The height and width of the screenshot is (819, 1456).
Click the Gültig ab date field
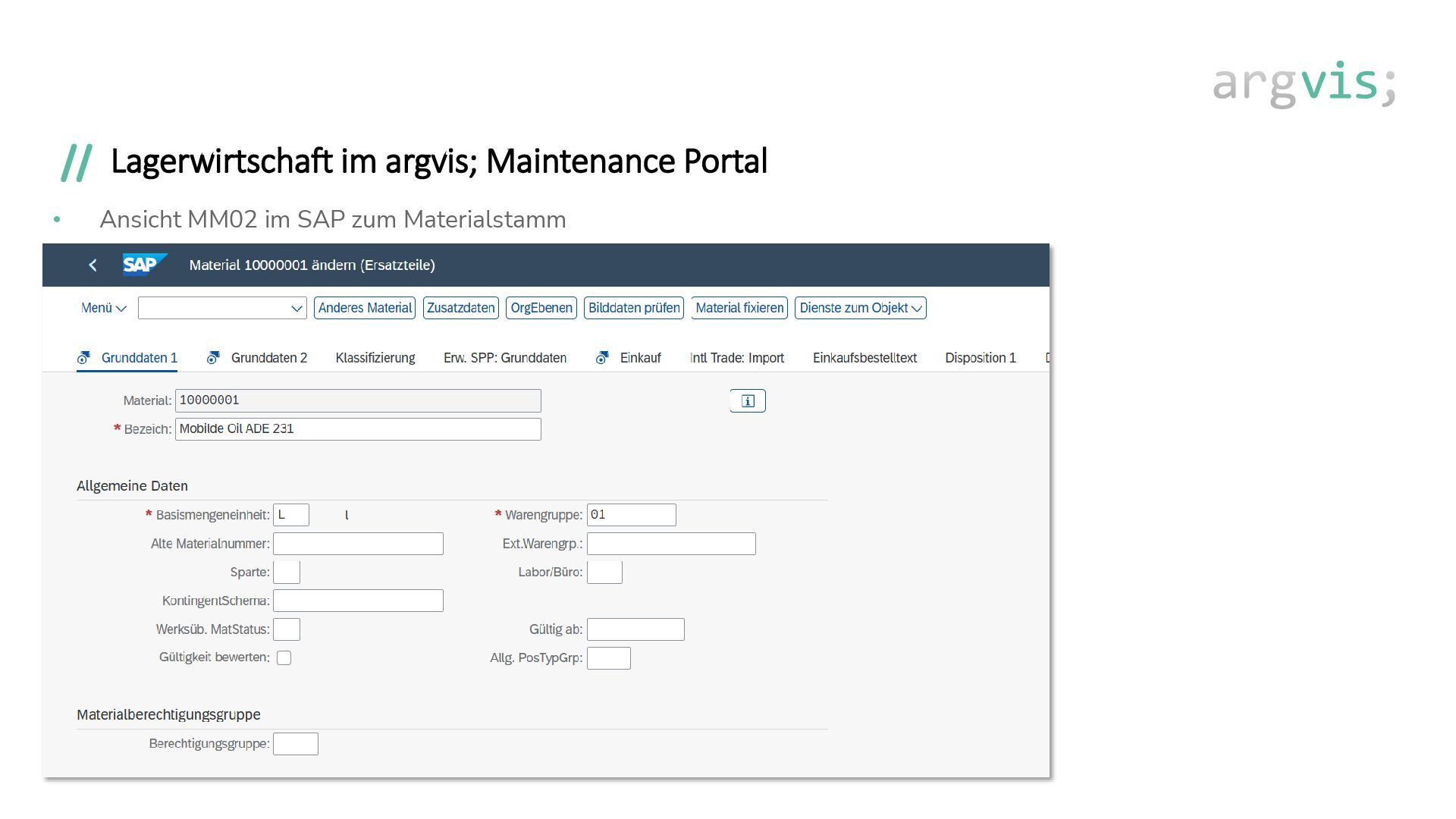(635, 629)
